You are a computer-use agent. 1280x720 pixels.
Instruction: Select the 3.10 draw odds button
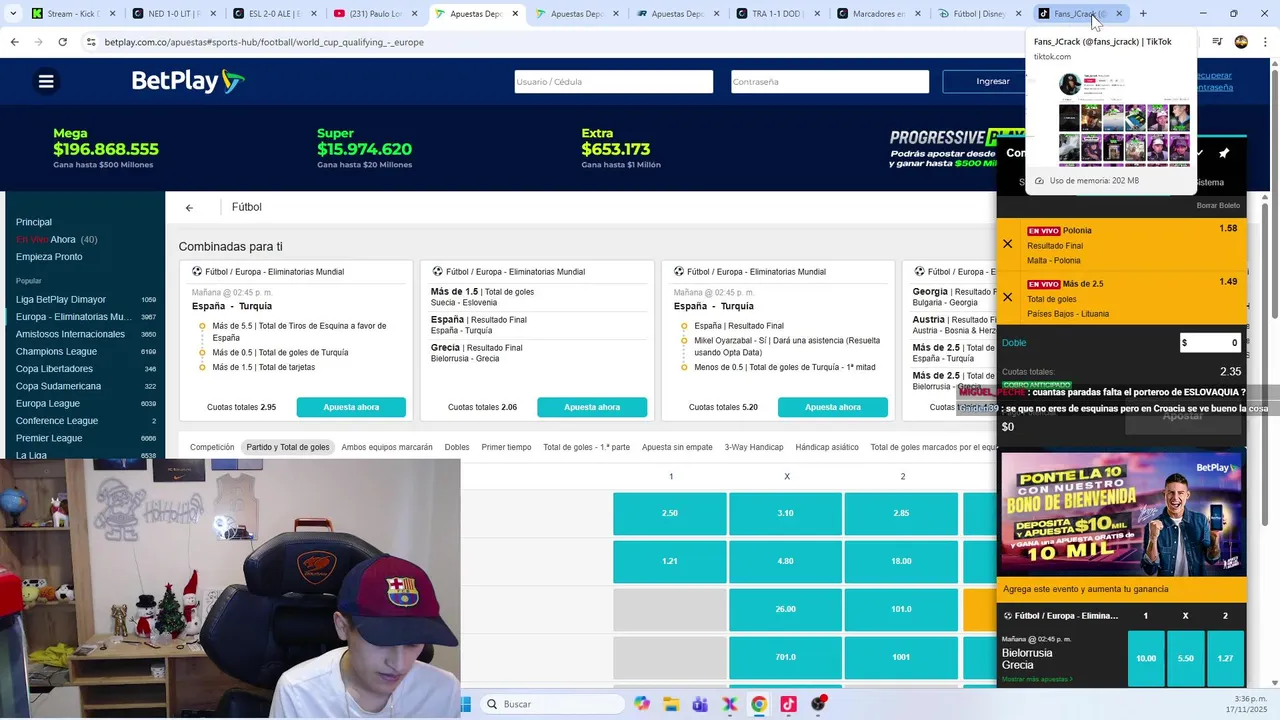coord(785,513)
